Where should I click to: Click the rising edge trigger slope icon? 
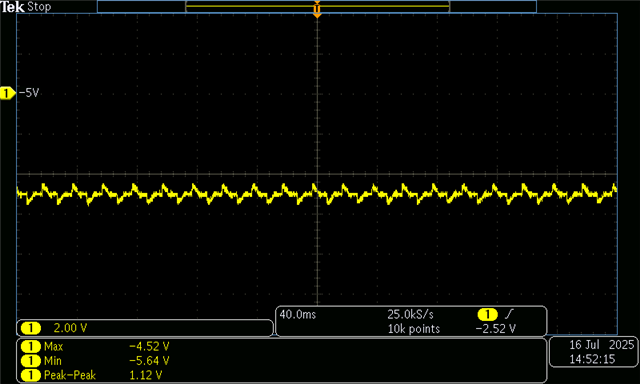[509, 314]
